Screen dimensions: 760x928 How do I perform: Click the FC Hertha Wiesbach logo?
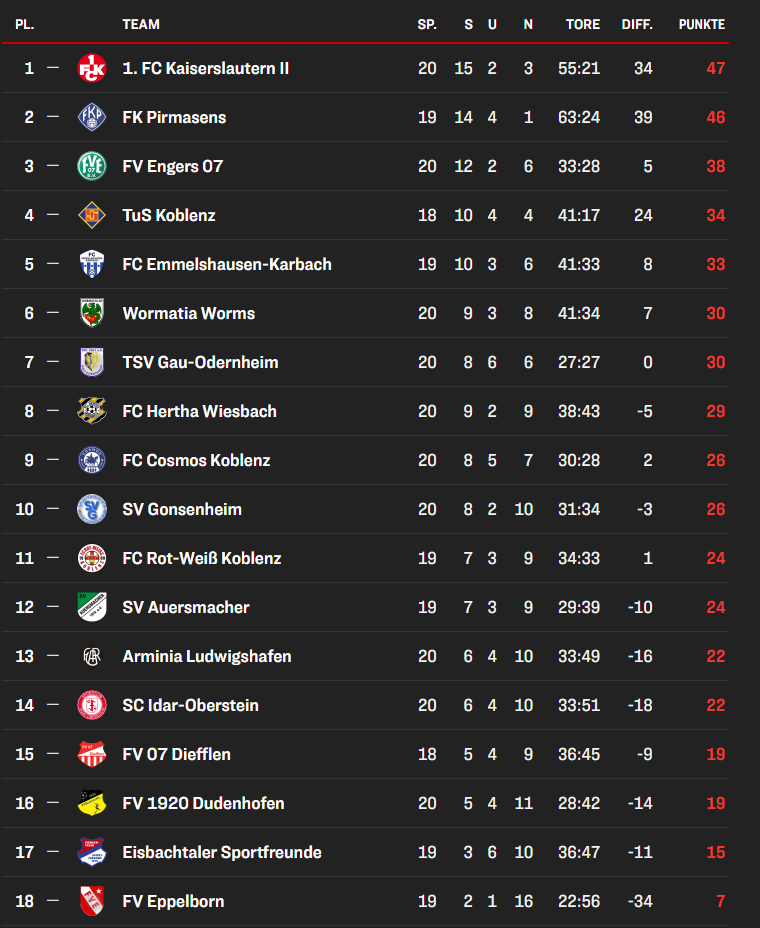point(92,411)
